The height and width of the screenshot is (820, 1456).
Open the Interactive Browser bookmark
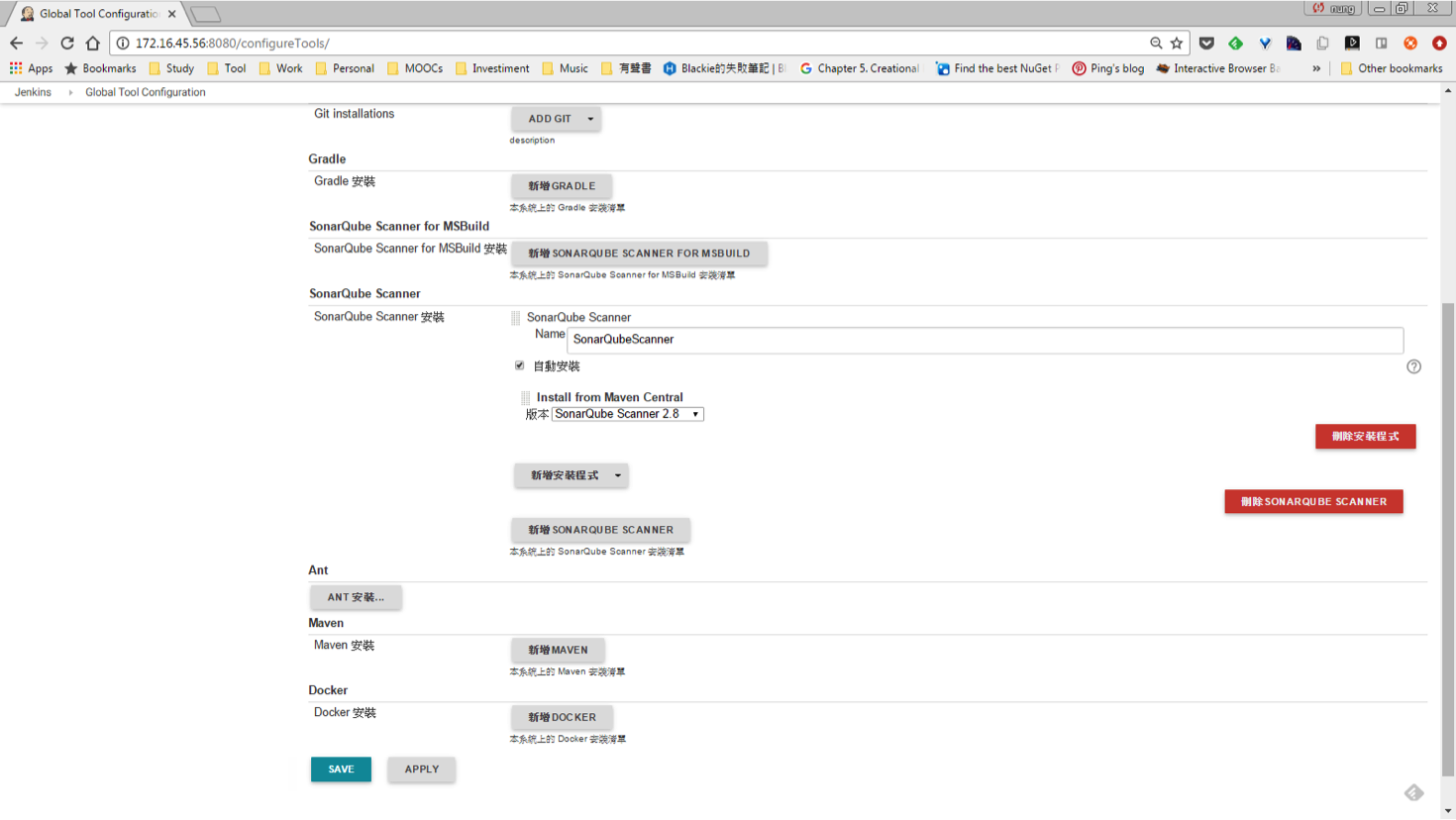click(1218, 68)
